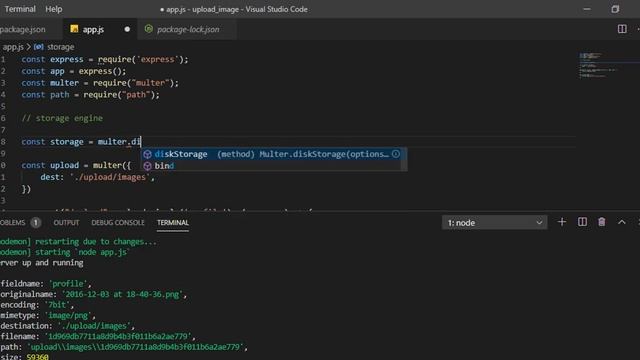The image size is (640, 360).
Task: Open the package-lock.json tab
Action: click(188, 29)
